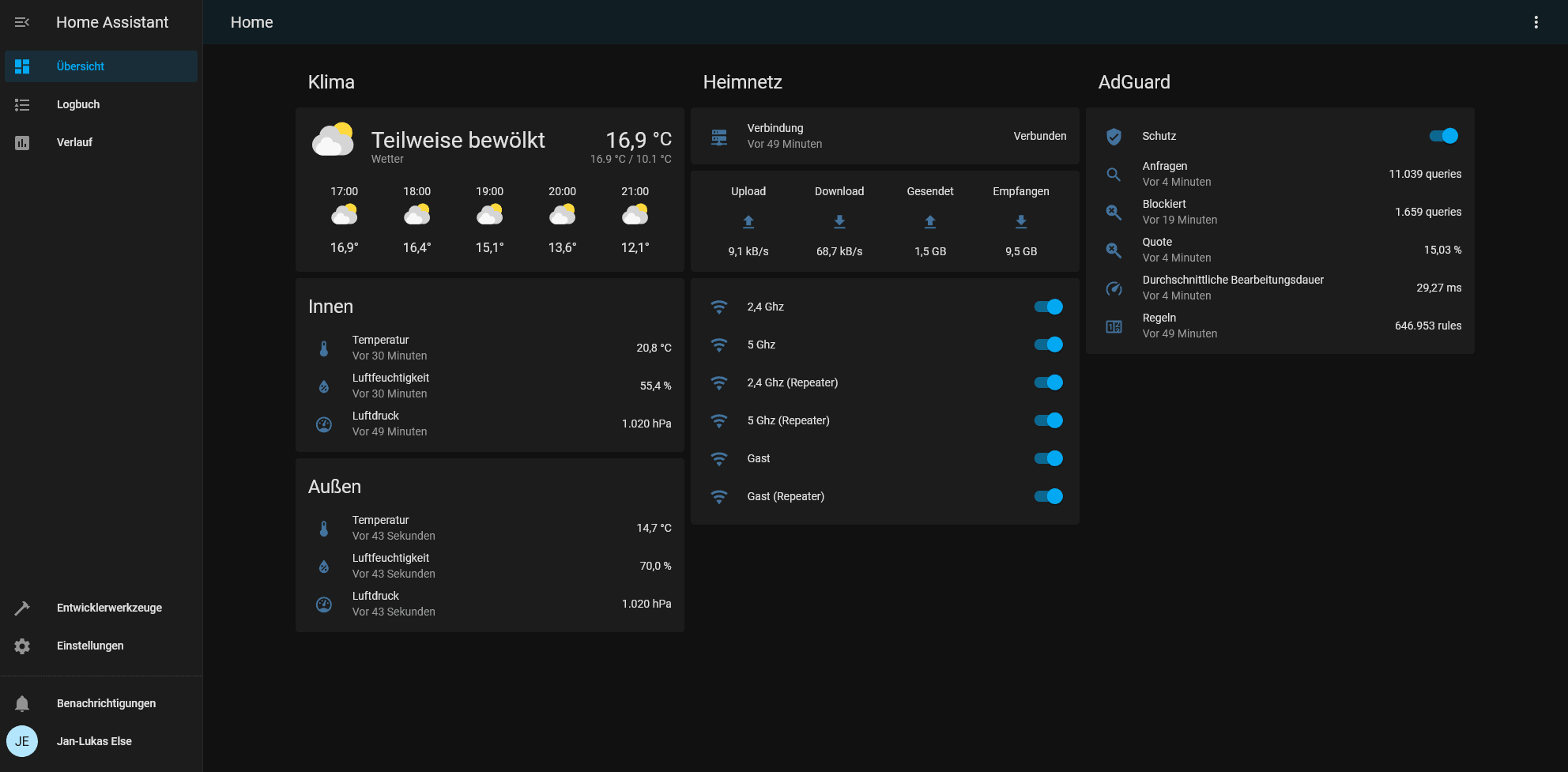Click the Innen Luftdruck gauge icon
Screen dimensions: 1568x772
point(324,424)
